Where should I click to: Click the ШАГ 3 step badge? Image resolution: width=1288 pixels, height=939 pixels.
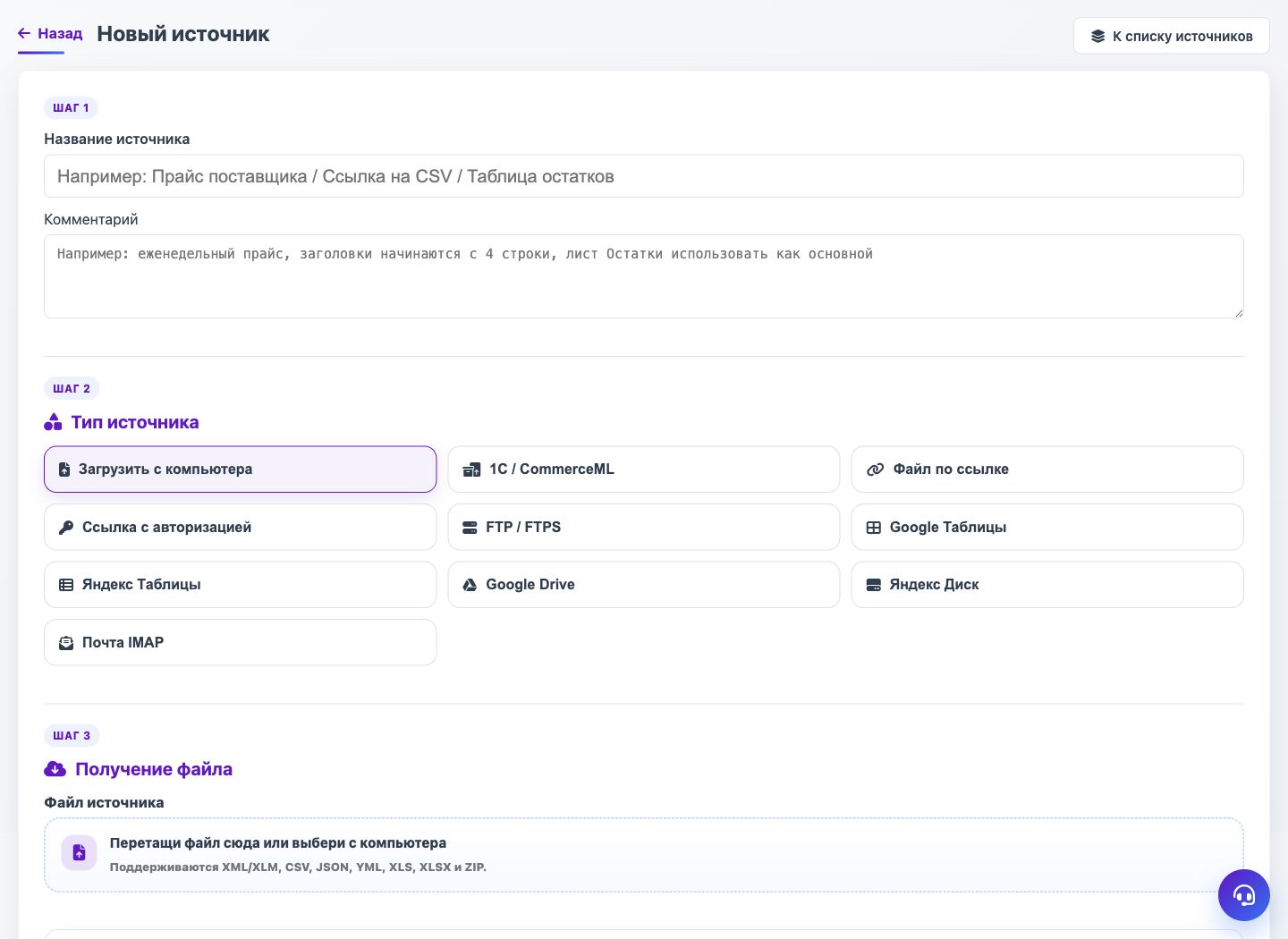tap(72, 736)
